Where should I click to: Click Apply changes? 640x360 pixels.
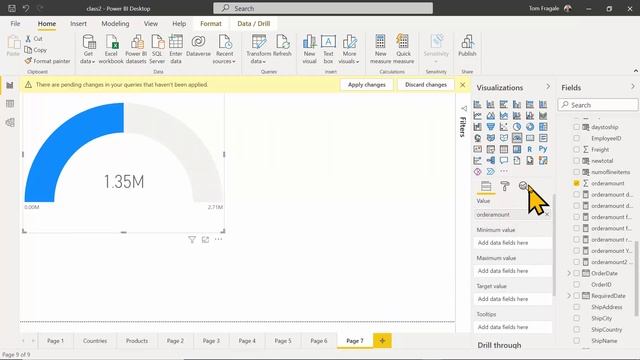click(367, 85)
